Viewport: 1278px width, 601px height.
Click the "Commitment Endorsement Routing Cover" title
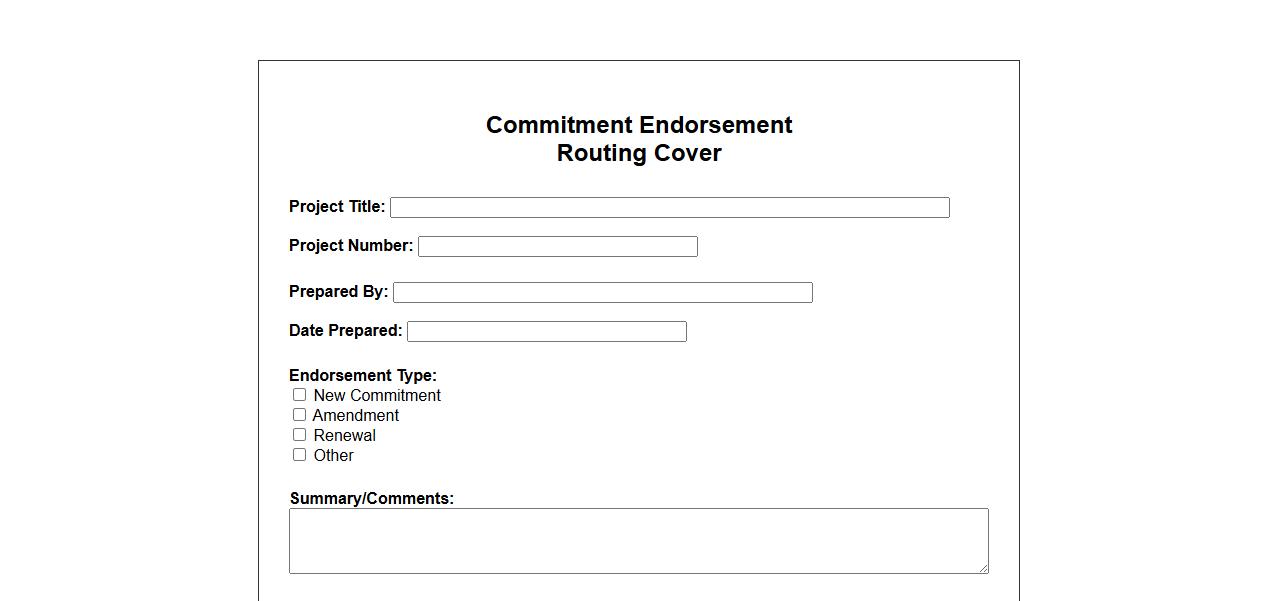pos(639,139)
